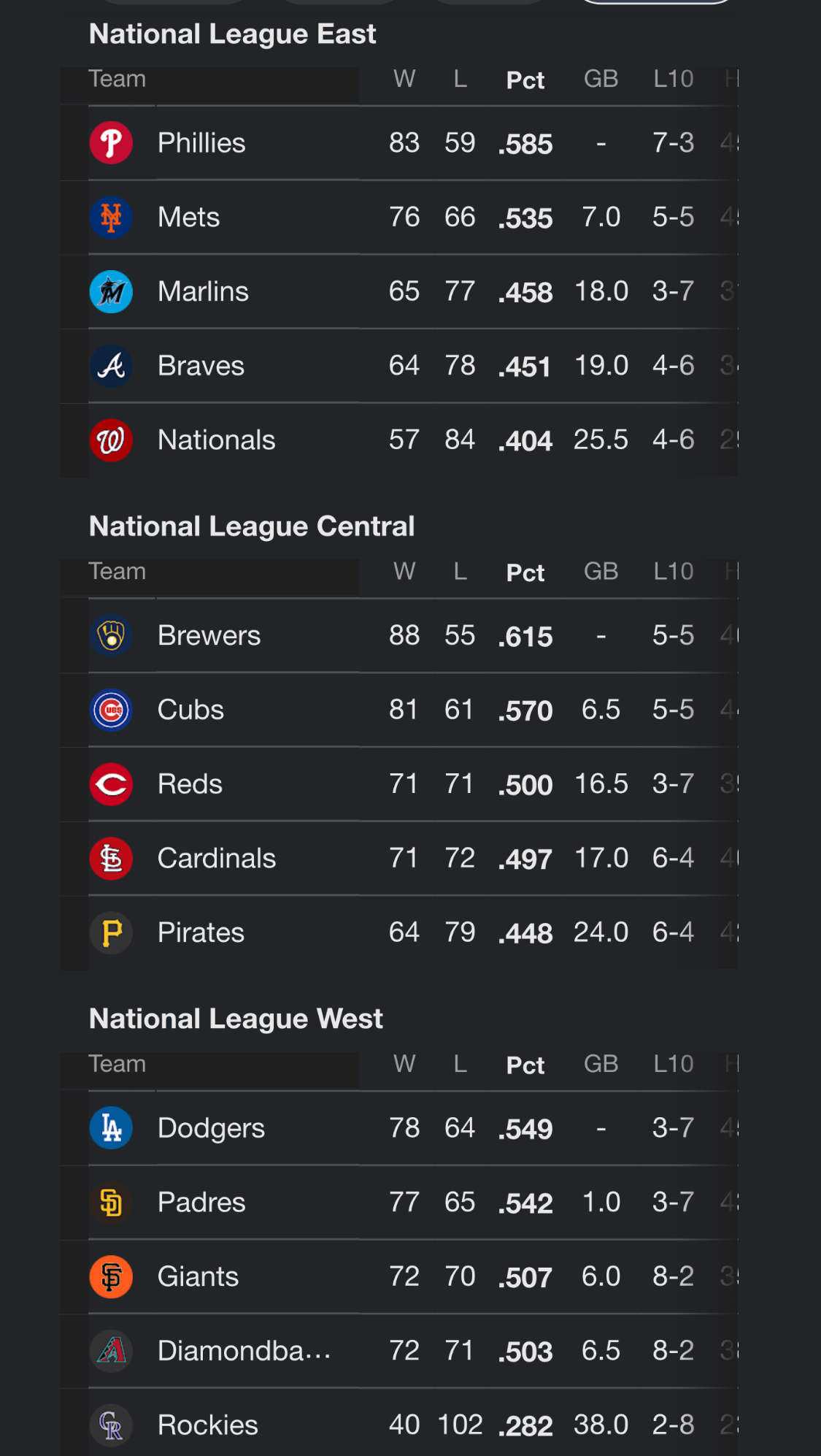
Task: Sort NL East by Pct column
Action: pos(525,80)
